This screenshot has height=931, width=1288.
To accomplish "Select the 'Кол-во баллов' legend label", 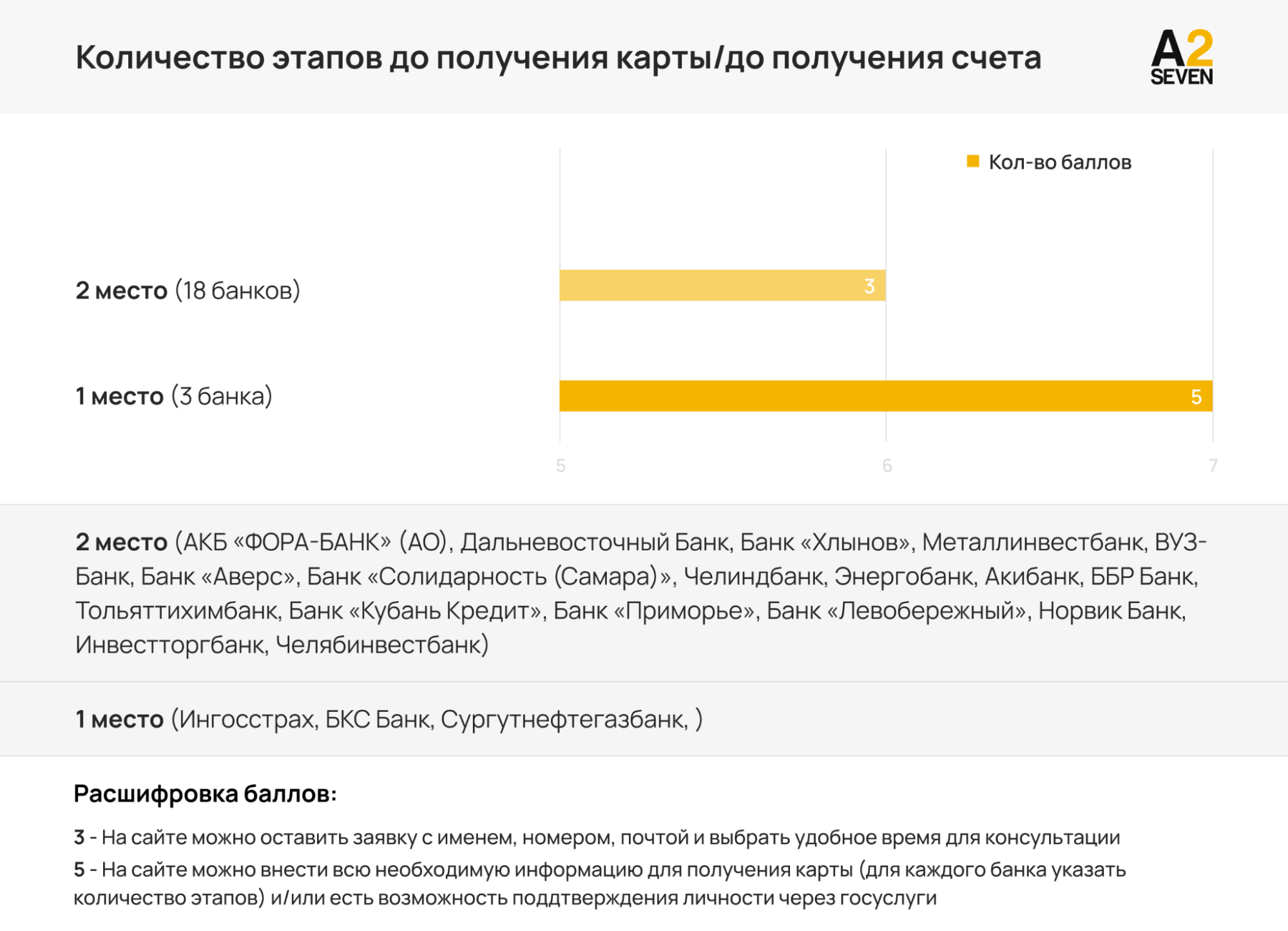I will click(x=1060, y=162).
